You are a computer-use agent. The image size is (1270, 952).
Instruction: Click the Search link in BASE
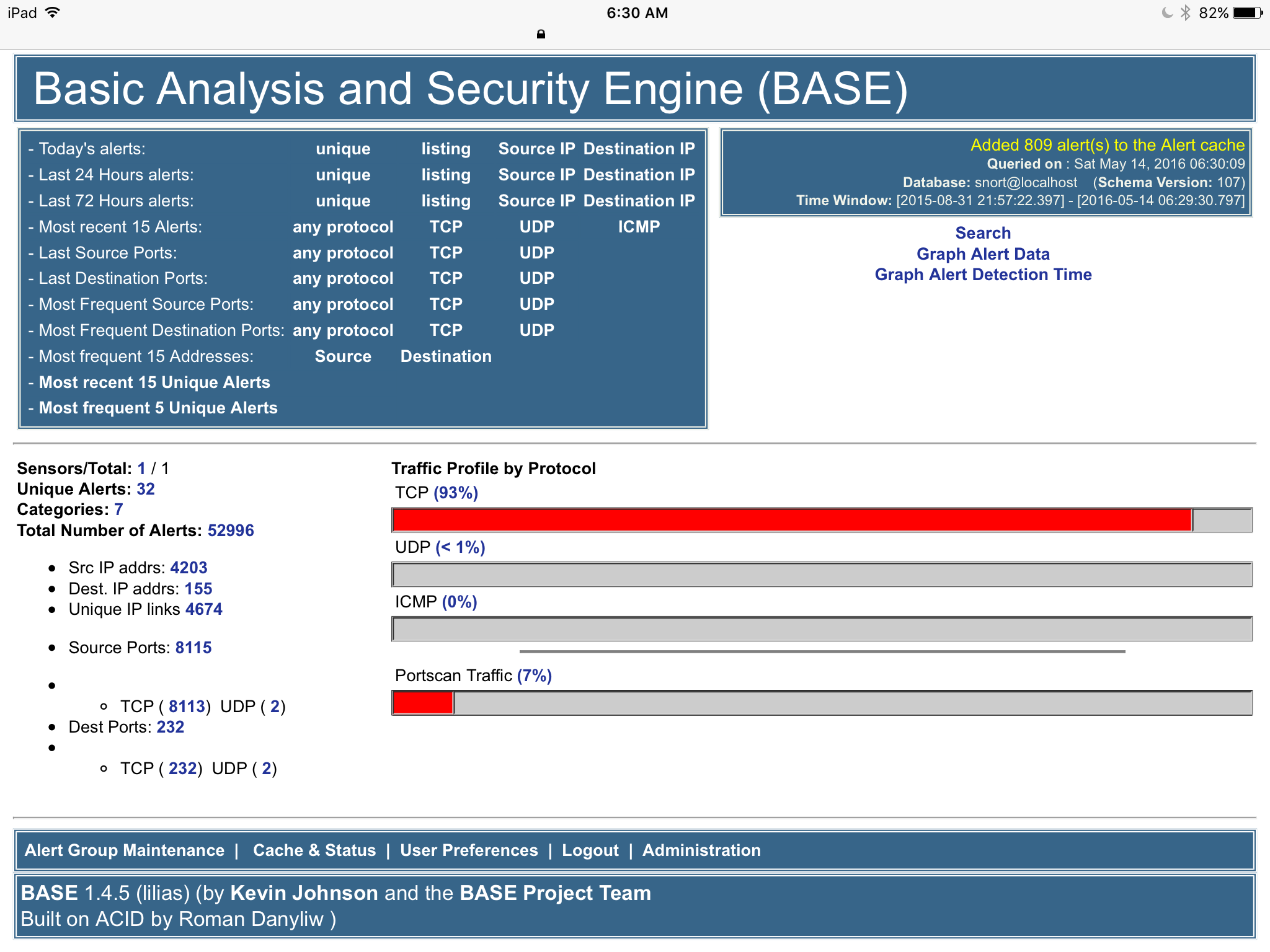point(982,232)
